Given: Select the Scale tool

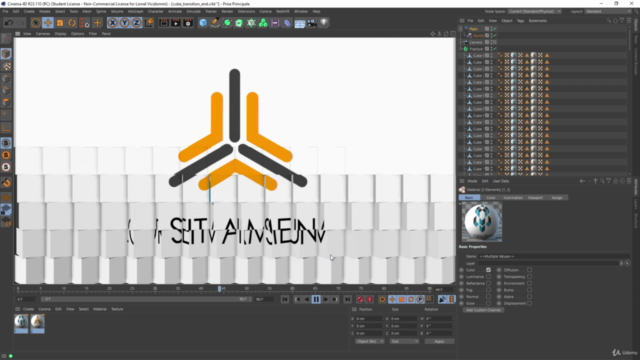Looking at the screenshot, I should coord(60,23).
